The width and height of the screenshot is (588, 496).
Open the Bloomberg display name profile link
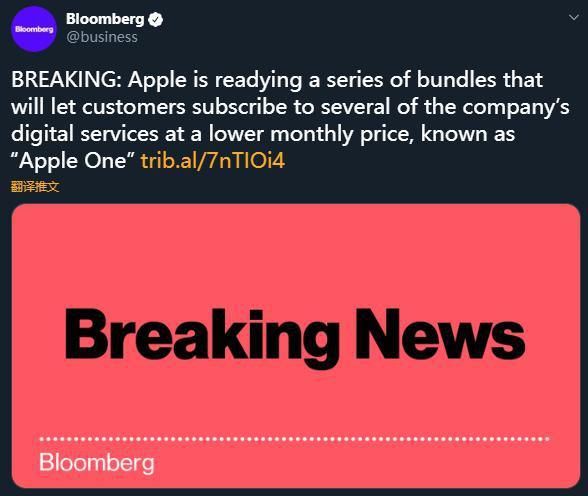[x=105, y=19]
